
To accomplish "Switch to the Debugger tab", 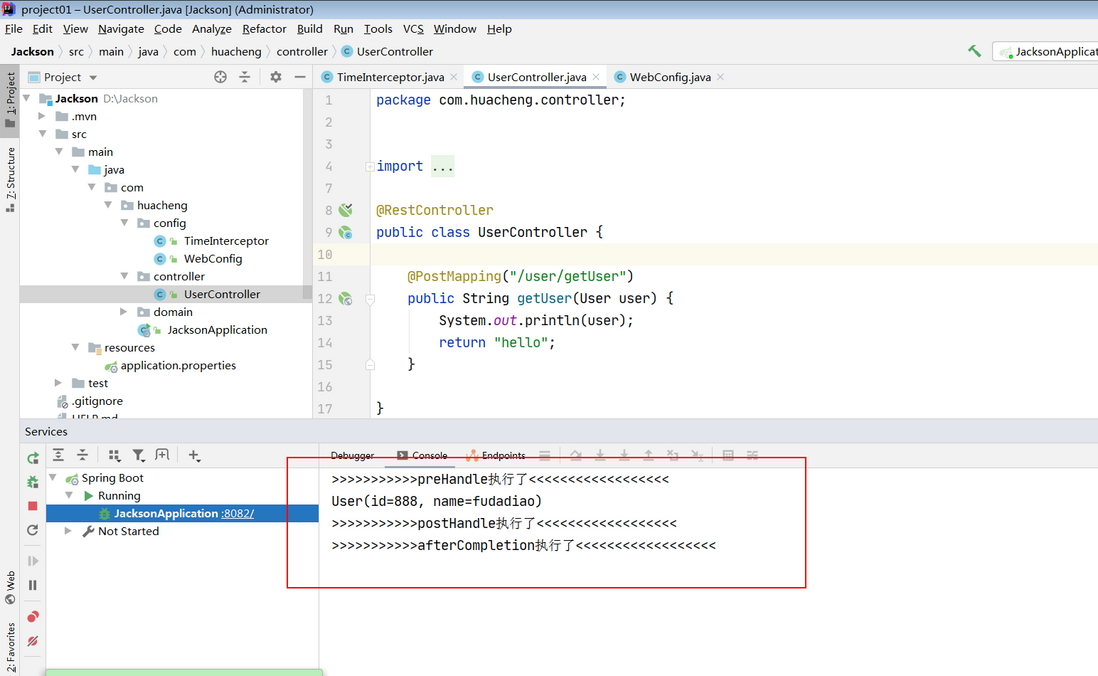I will click(352, 455).
